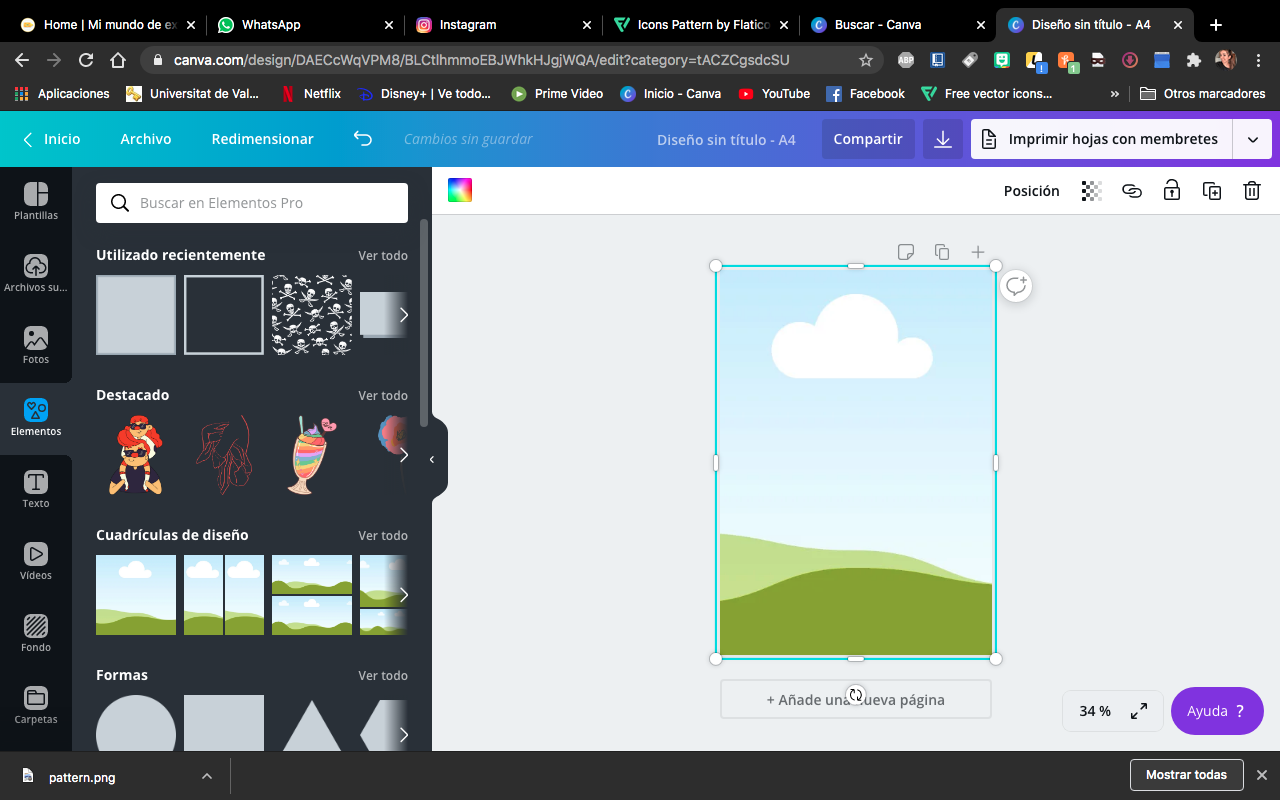Viewport: 1280px width, 800px height.
Task: Go to browser home page icon
Action: (x=118, y=60)
